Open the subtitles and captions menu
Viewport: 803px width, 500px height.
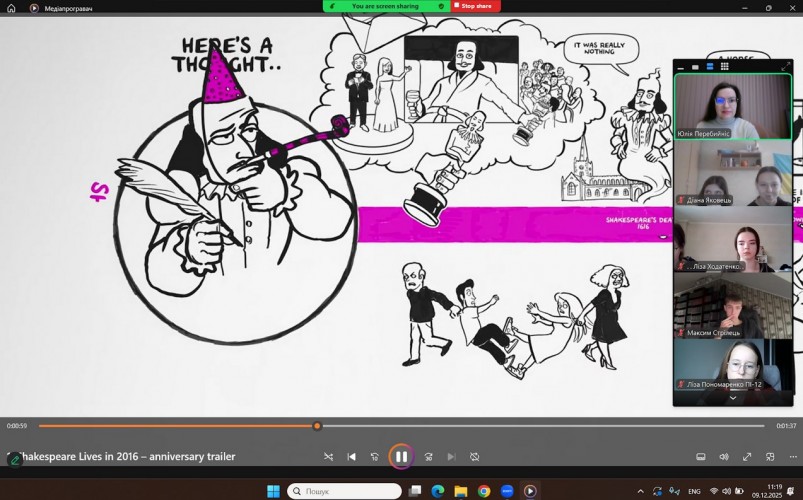(700, 457)
